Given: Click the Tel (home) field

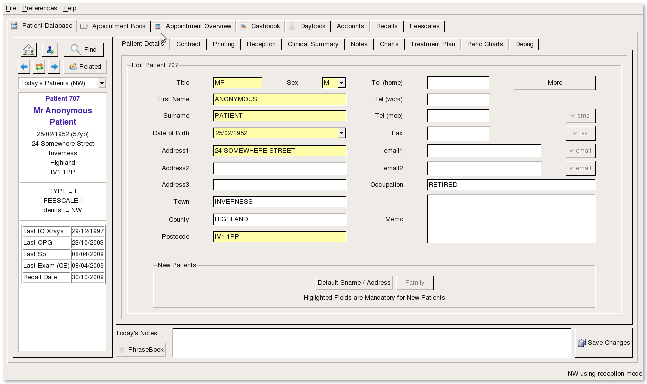Looking at the screenshot, I should point(458,83).
